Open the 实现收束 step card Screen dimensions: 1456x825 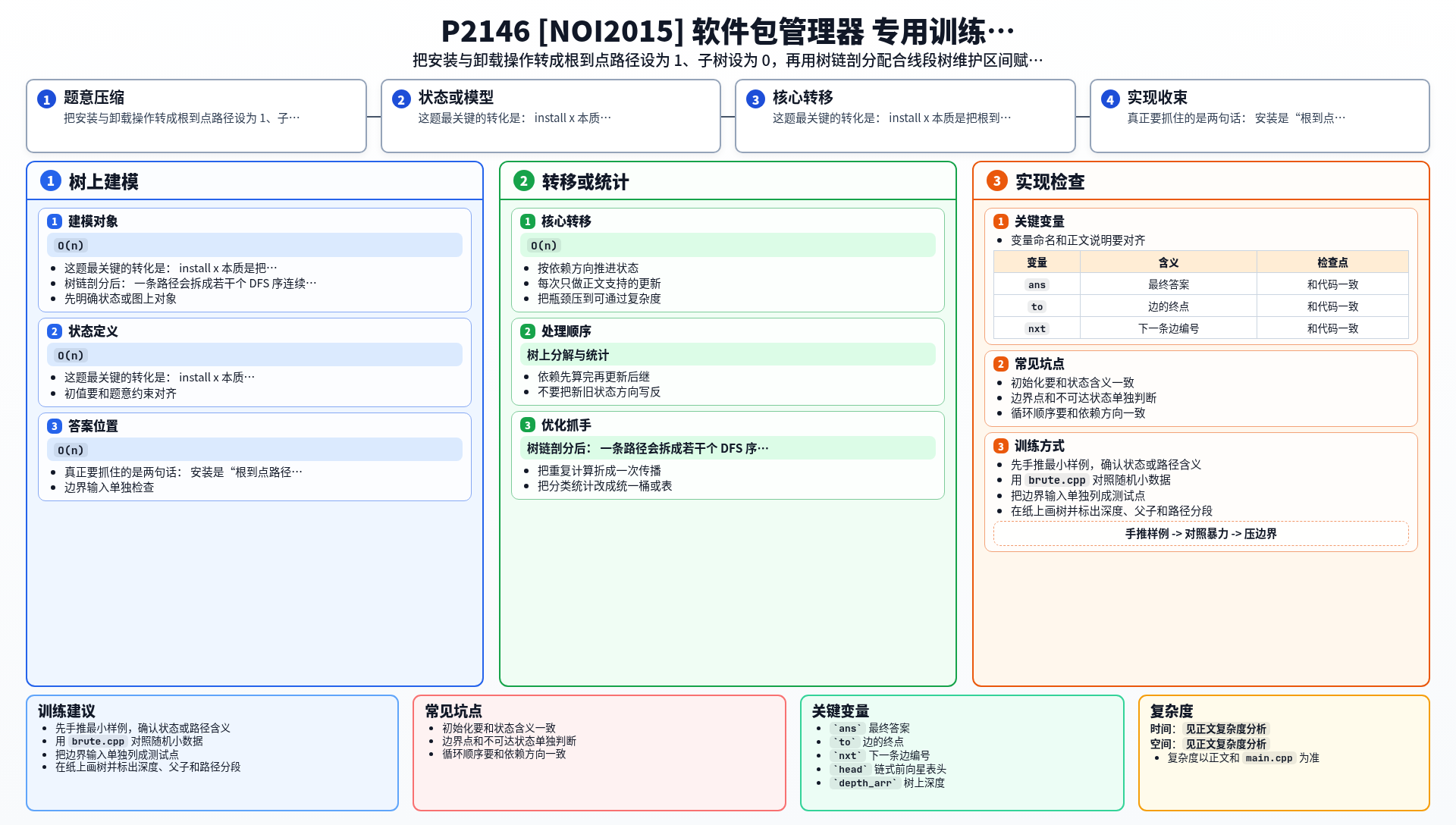[1260, 116]
